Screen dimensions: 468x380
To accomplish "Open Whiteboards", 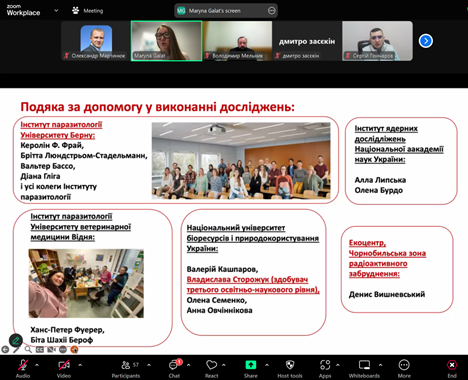I will tap(364, 369).
